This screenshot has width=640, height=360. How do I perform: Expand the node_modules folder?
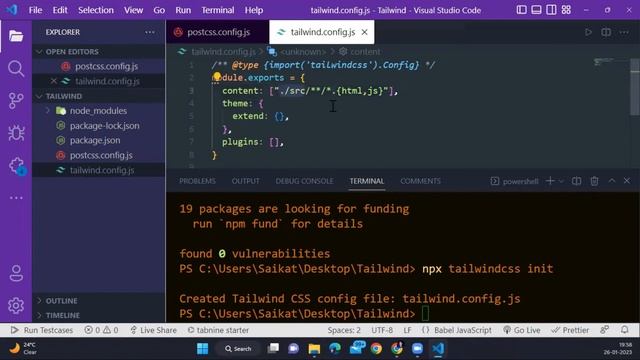[x=99, y=111]
